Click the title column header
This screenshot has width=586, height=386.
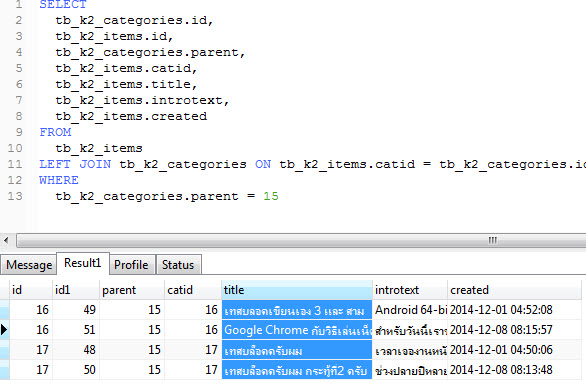point(297,290)
